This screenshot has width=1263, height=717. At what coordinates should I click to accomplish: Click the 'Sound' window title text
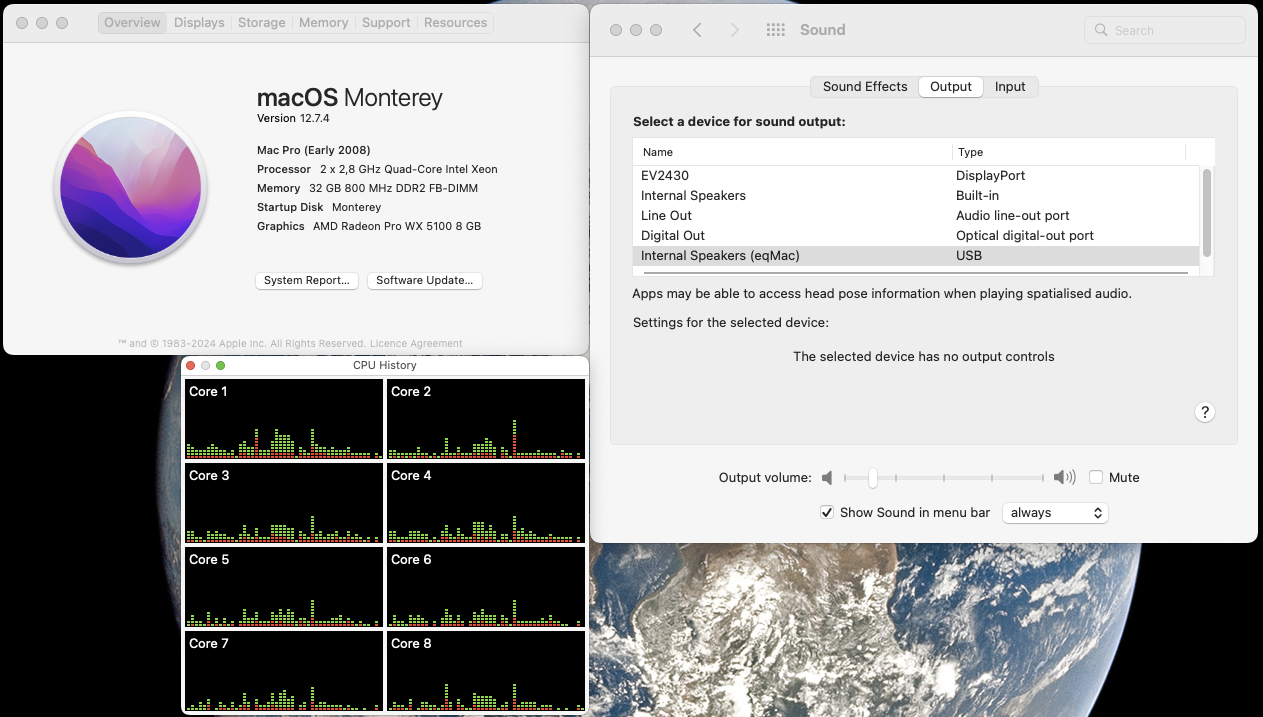(x=823, y=30)
